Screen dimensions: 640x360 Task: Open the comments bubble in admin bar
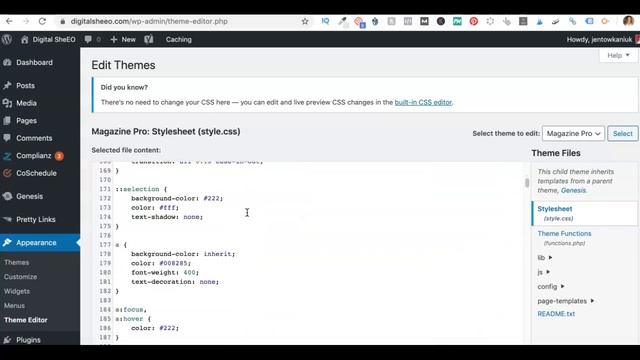point(88,40)
